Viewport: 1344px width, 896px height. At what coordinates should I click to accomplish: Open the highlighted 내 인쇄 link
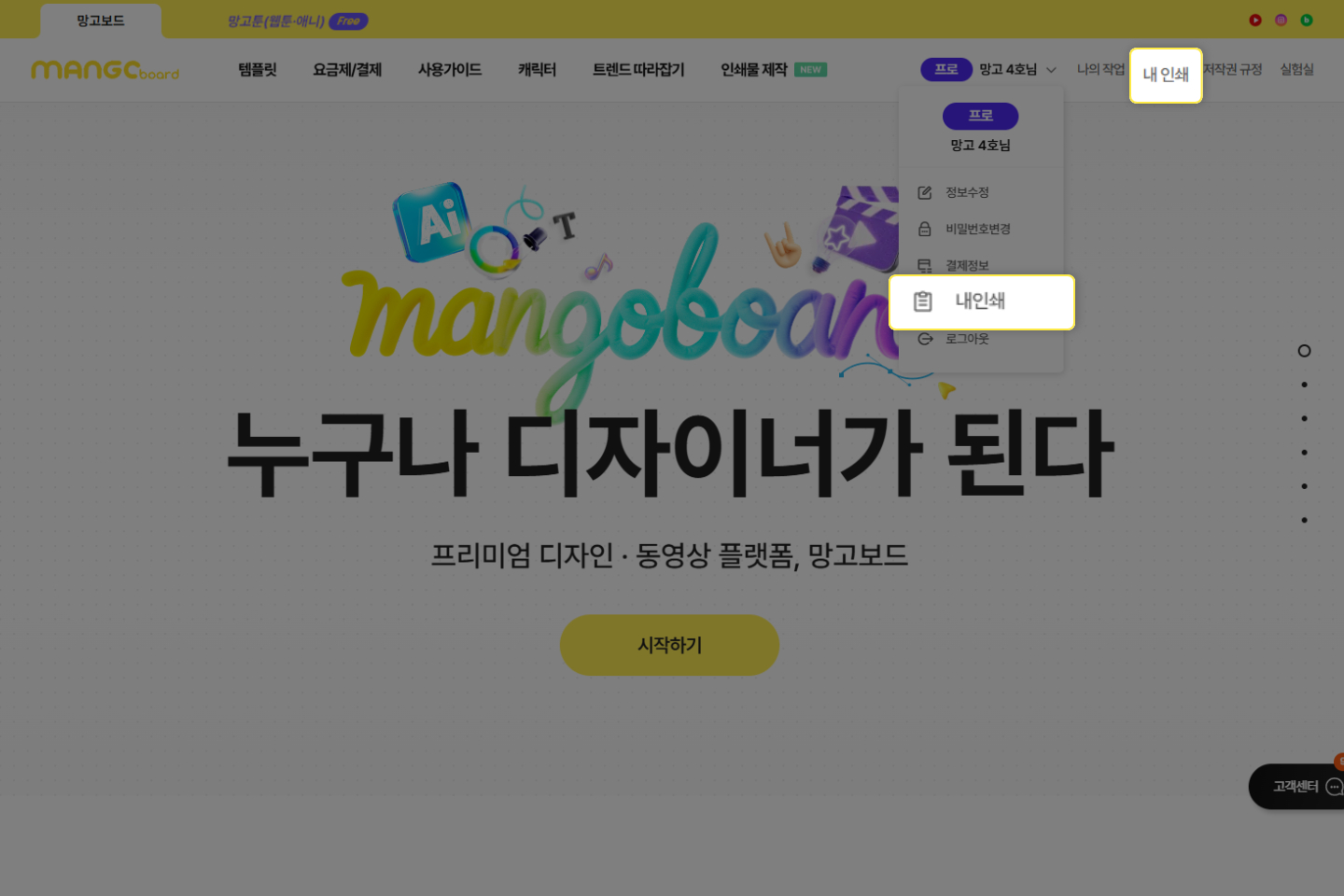point(1166,75)
